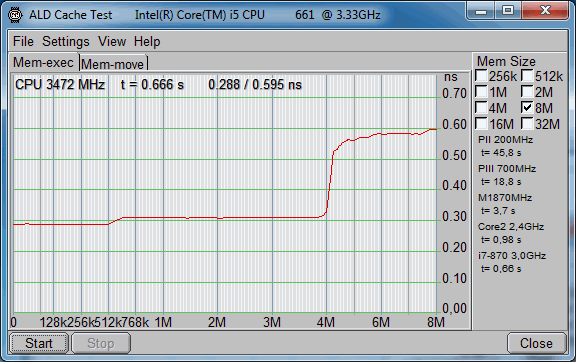Enable the 512k memory size checkbox
The image size is (576, 362).
coord(526,76)
